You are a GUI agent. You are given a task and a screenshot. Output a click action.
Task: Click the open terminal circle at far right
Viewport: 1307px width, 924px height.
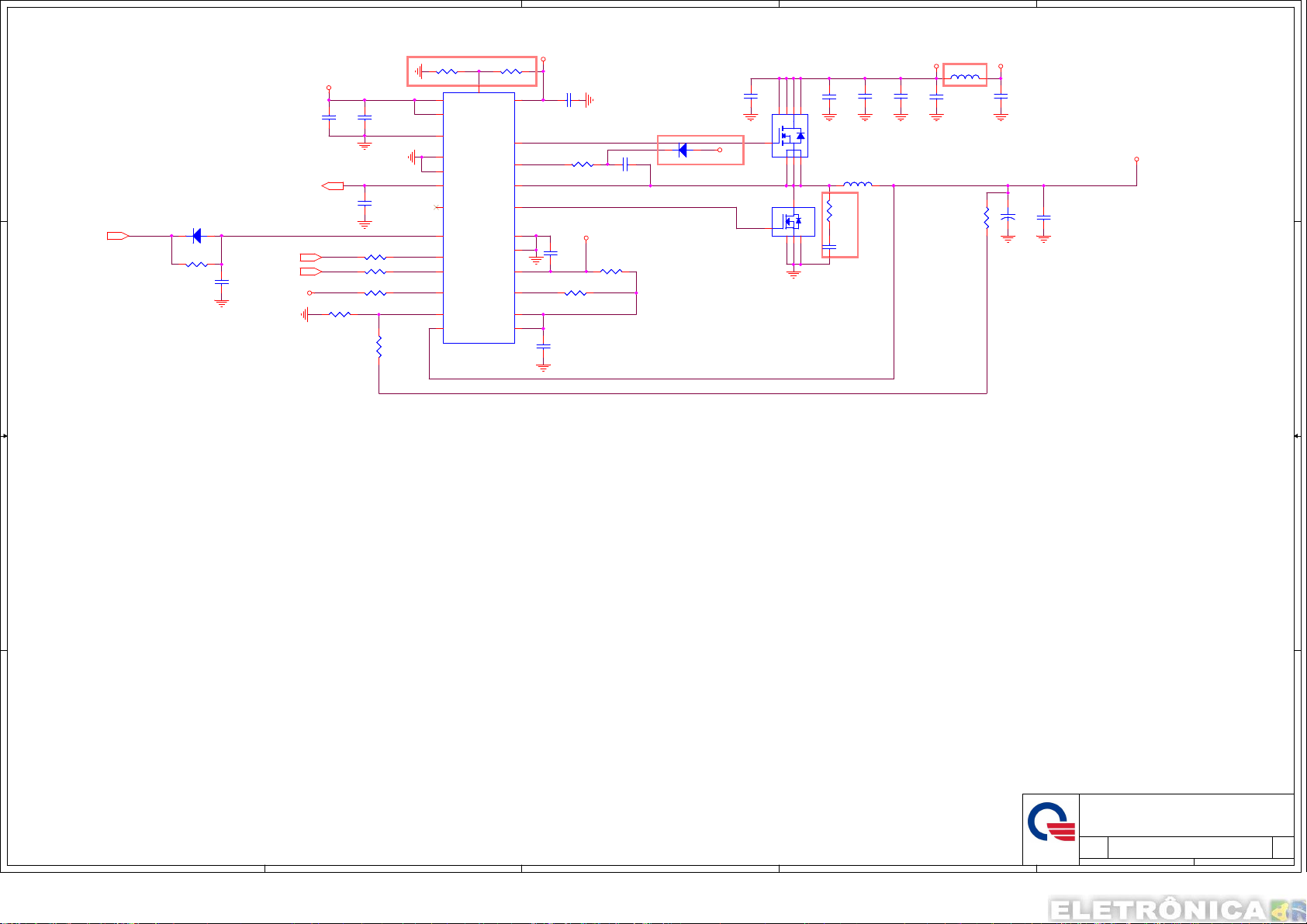coord(1136,159)
